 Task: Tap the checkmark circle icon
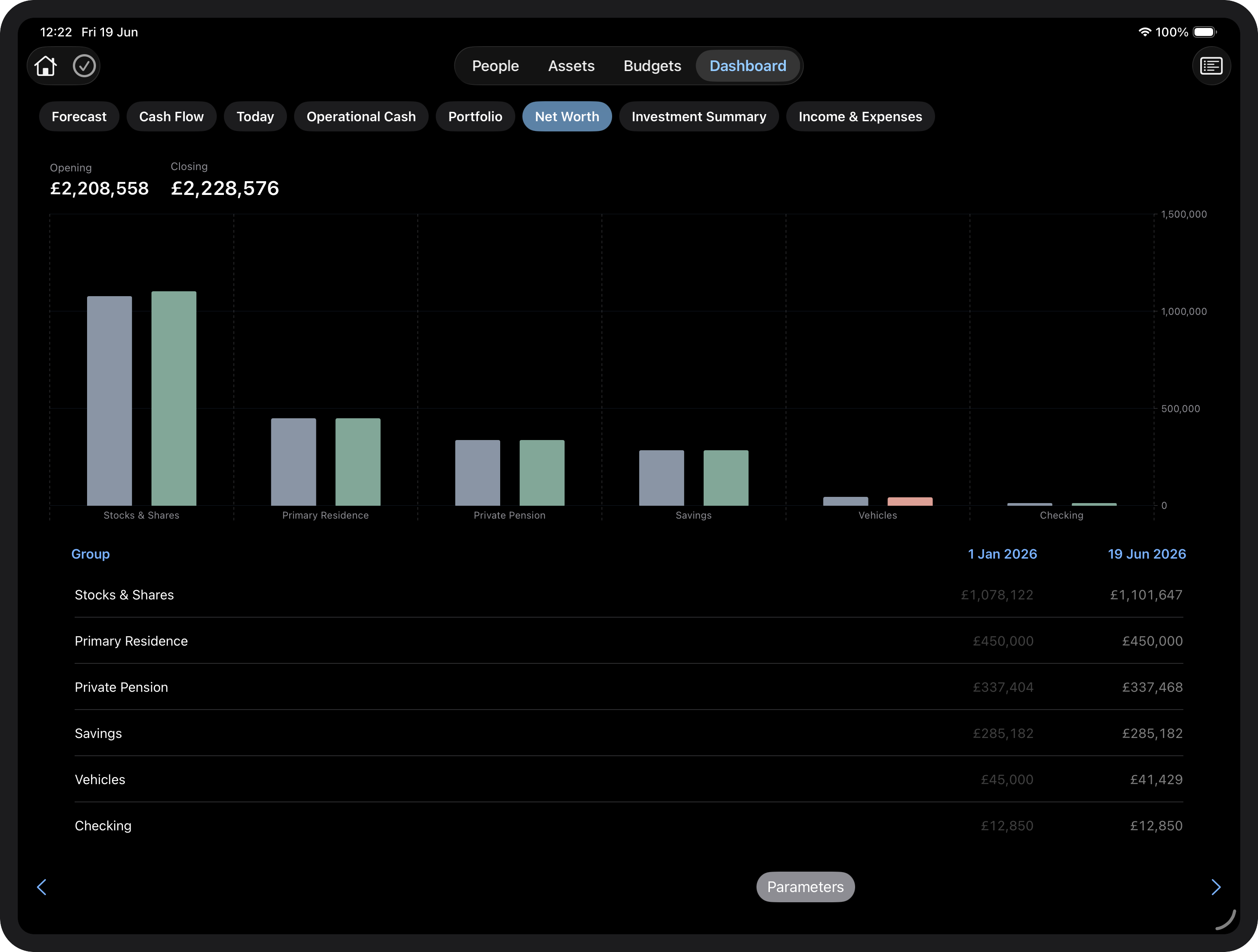84,66
